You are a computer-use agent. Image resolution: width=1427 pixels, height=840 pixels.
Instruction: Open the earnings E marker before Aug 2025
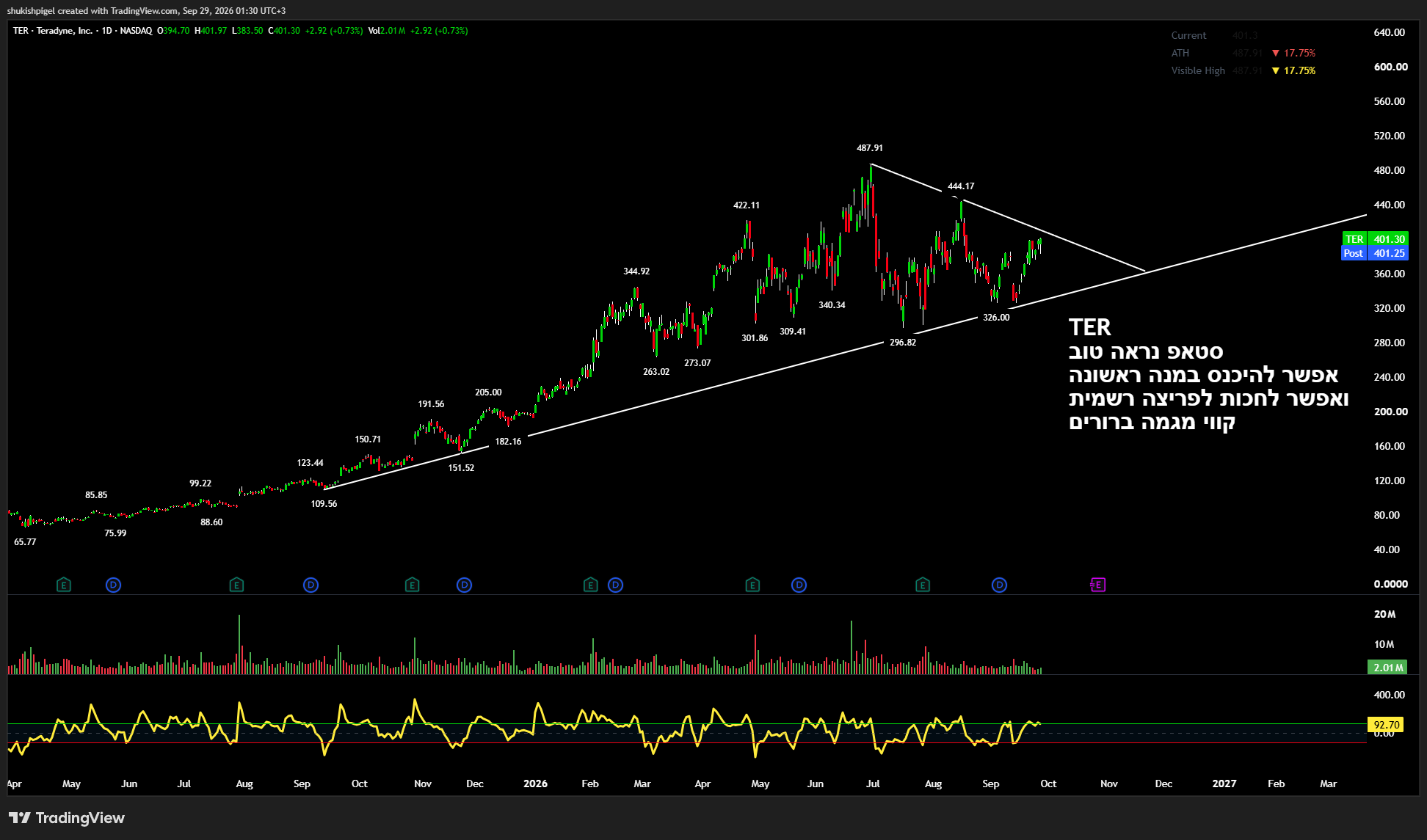pyautogui.click(x=236, y=585)
